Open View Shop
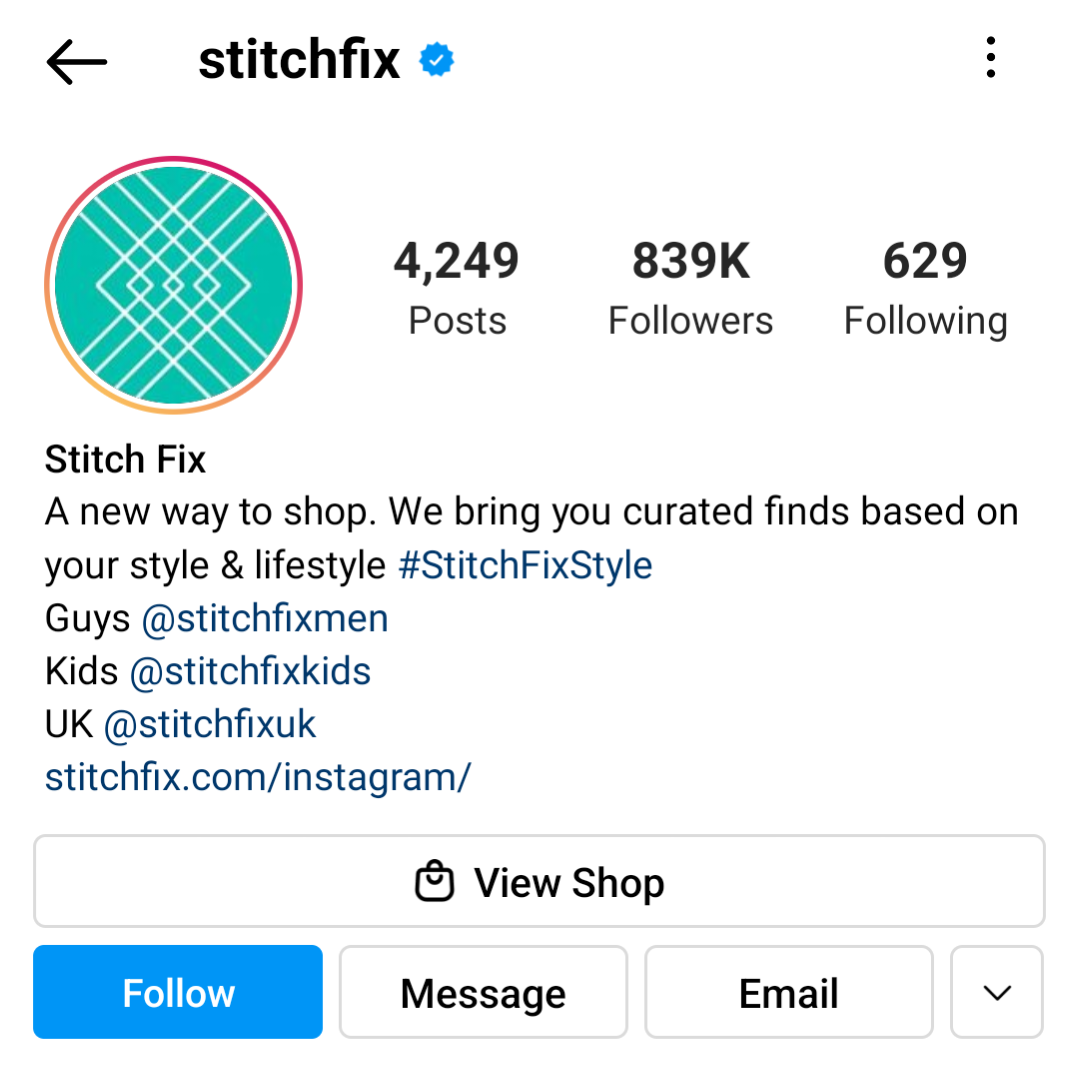 click(539, 881)
